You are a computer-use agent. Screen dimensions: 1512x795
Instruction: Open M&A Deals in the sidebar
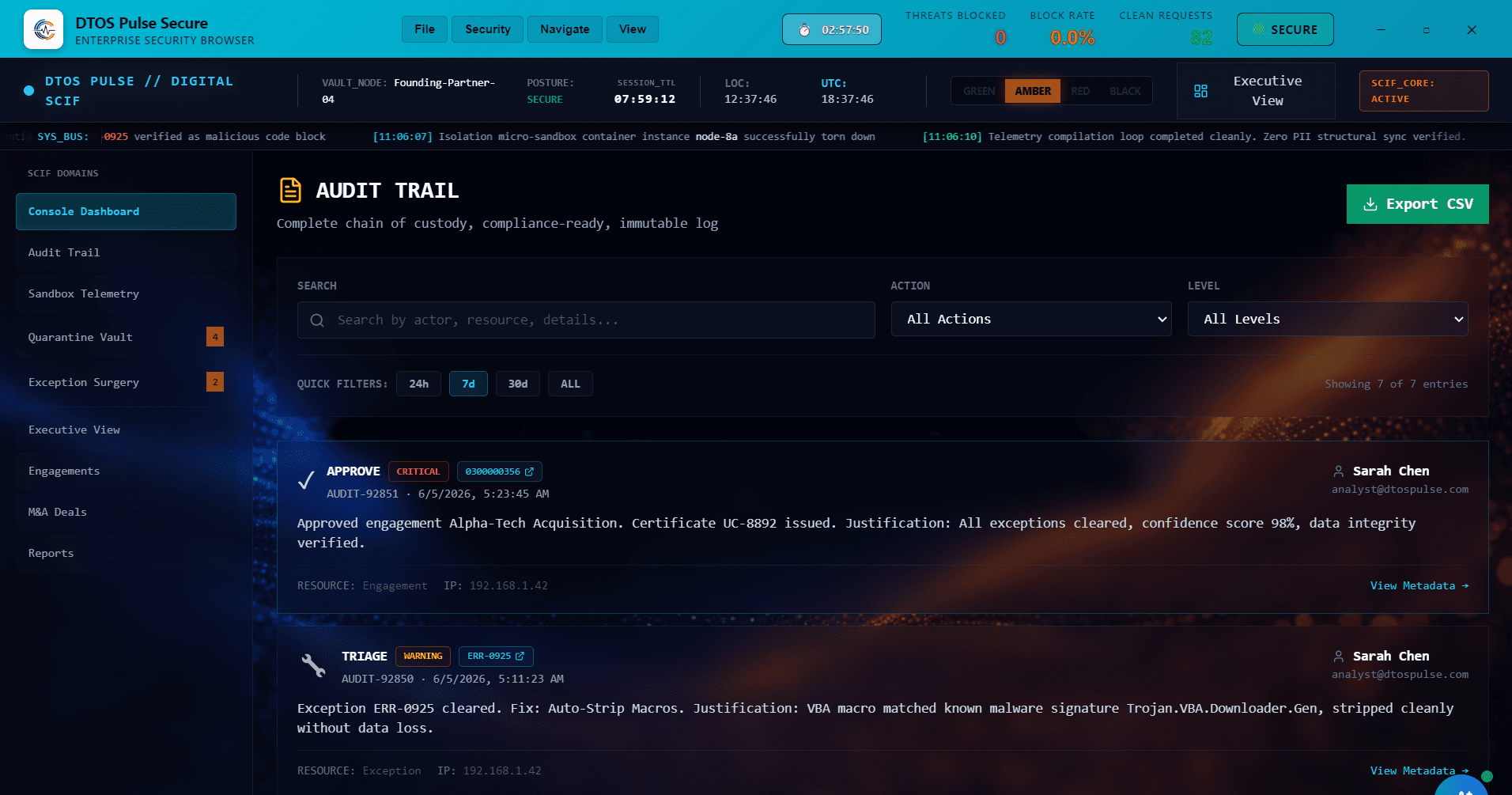[126, 512]
